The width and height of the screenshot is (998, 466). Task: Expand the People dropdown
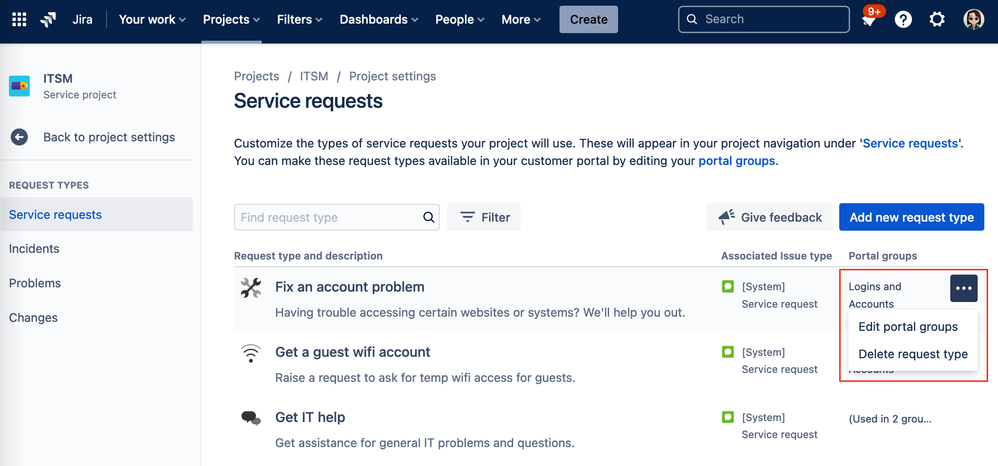pyautogui.click(x=460, y=20)
